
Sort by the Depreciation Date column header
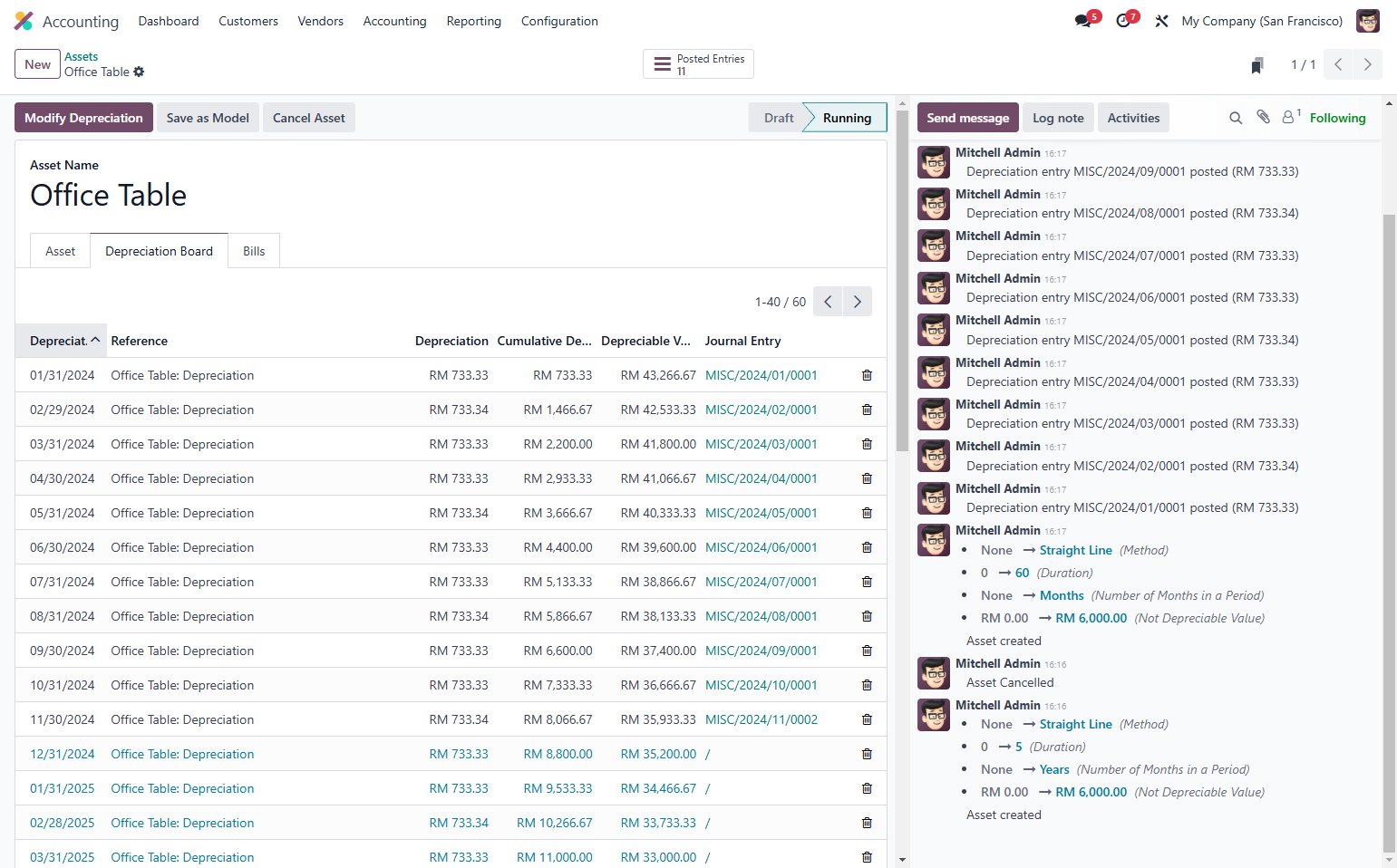[x=61, y=341]
